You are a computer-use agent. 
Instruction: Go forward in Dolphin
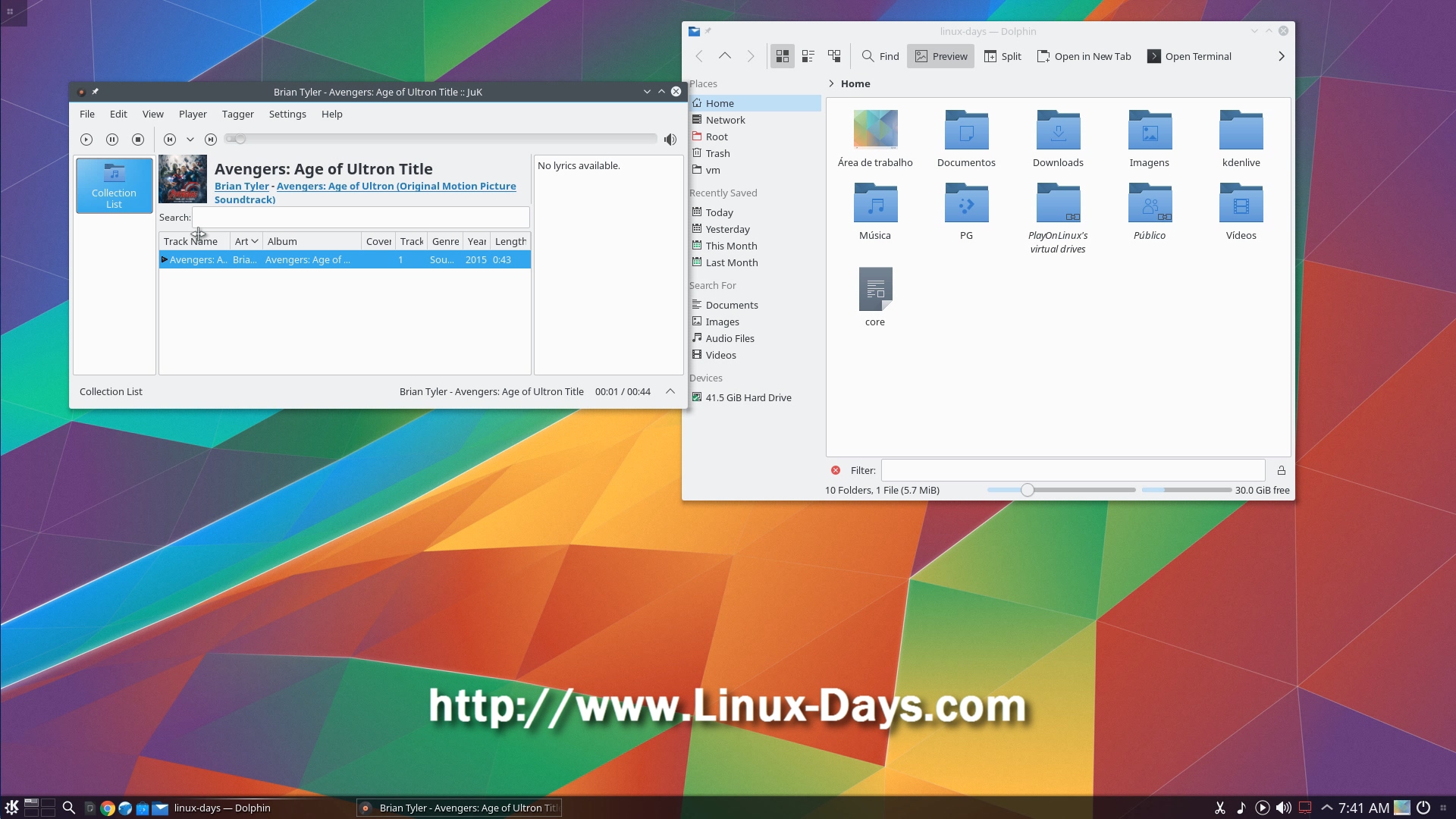coord(751,57)
